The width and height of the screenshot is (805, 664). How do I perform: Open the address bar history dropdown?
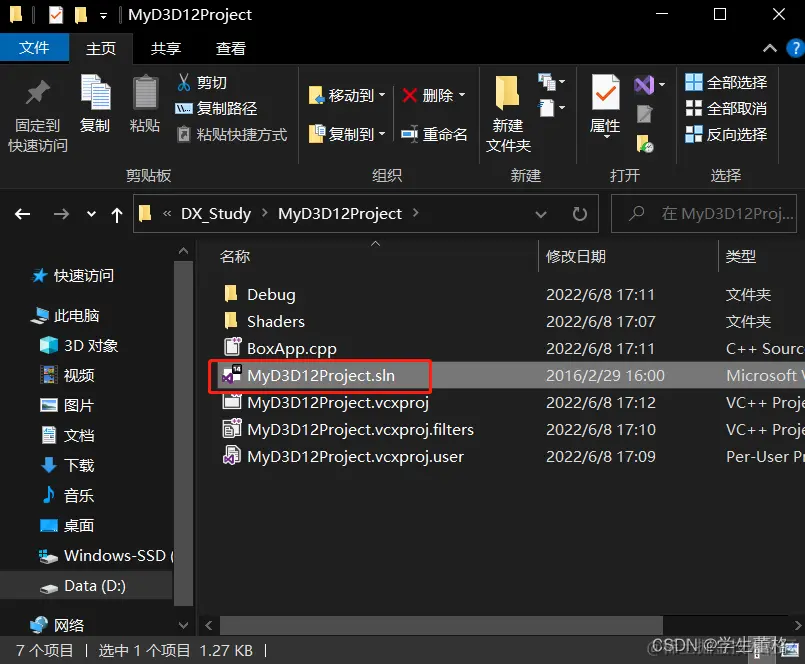(541, 214)
